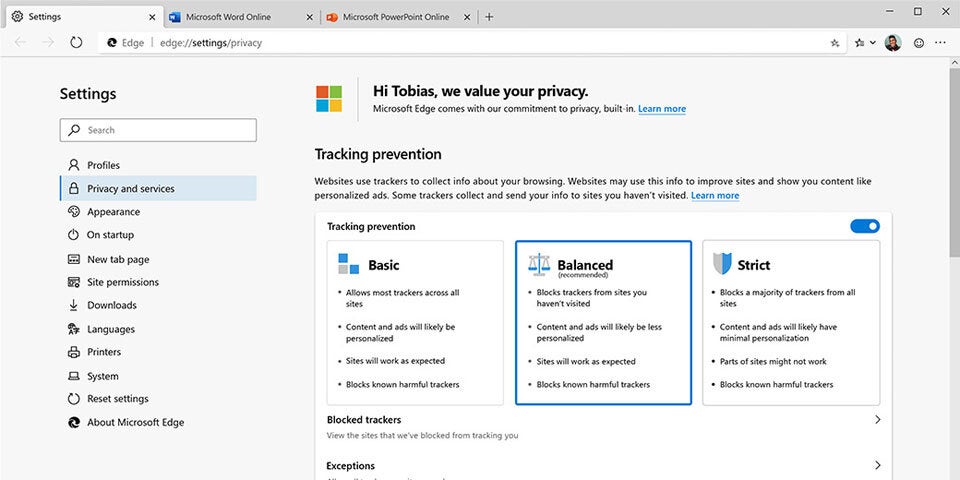Add this page to favorites star
The width and height of the screenshot is (960, 480).
point(834,43)
